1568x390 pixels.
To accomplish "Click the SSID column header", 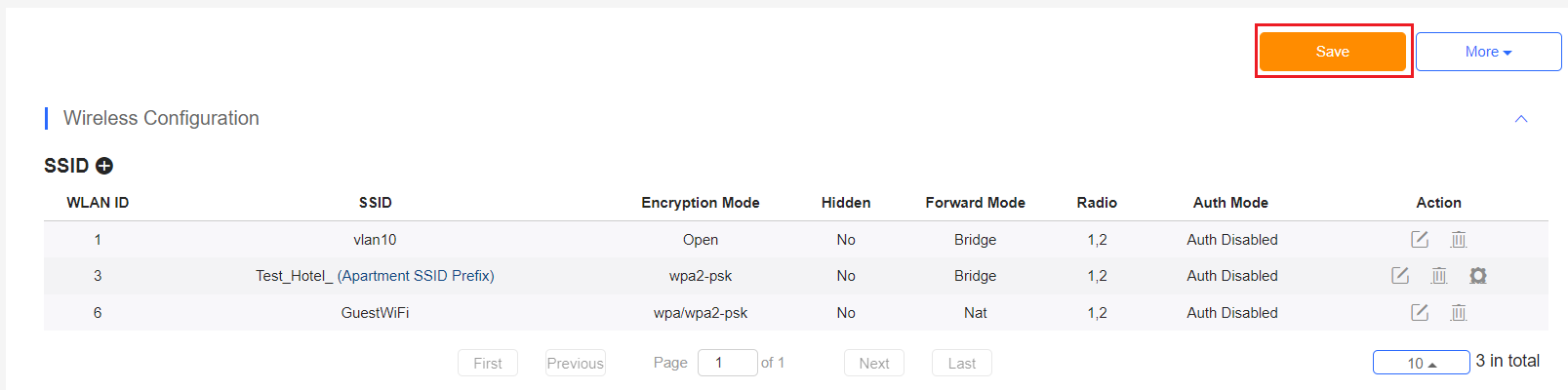I will pos(376,203).
